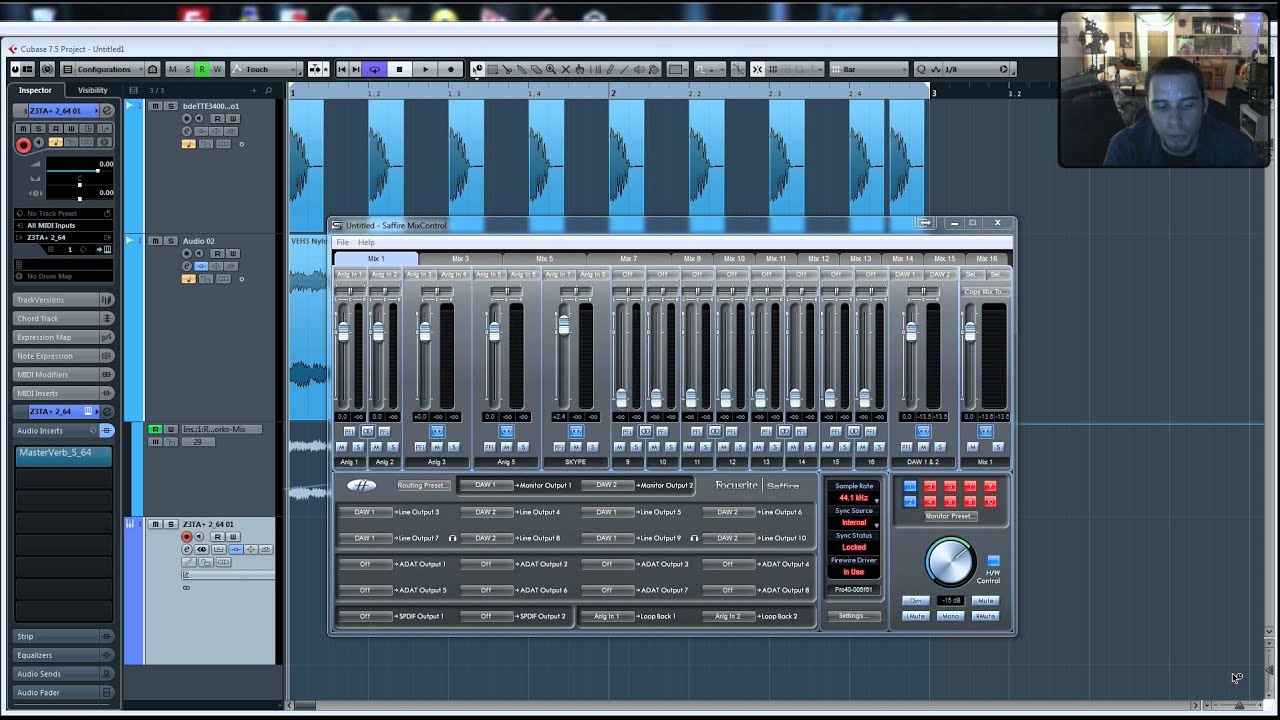Activate the project power button in toolbar
This screenshot has width=1280, height=720.
pos(16,69)
